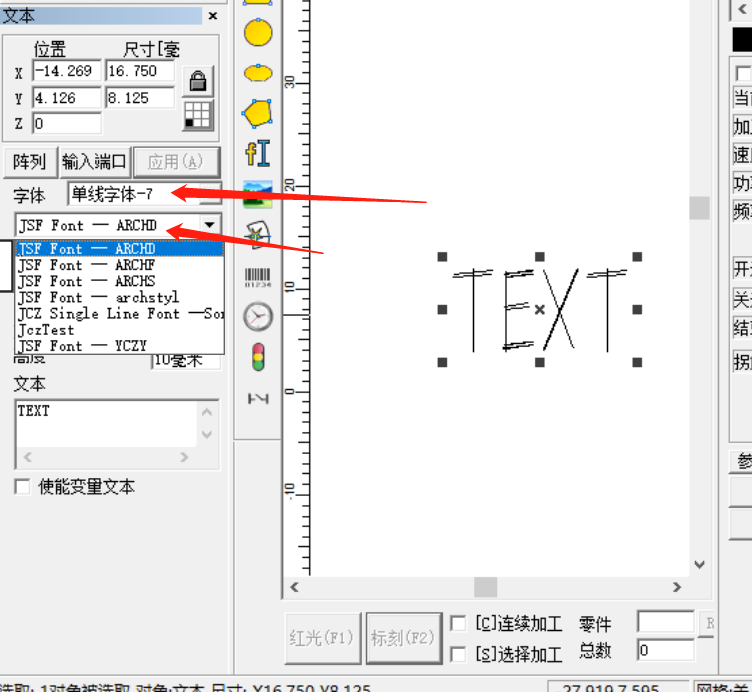Click the 总数 total field
This screenshot has width=752, height=692.
665,650
